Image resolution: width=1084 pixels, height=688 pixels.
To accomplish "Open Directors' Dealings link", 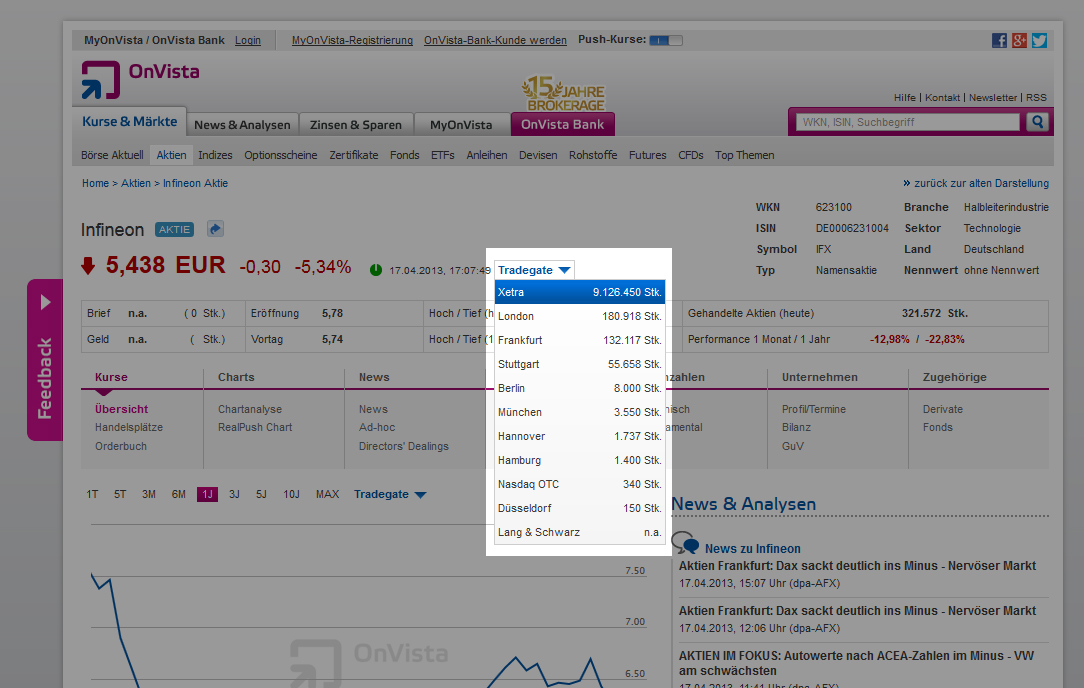I will 404,446.
